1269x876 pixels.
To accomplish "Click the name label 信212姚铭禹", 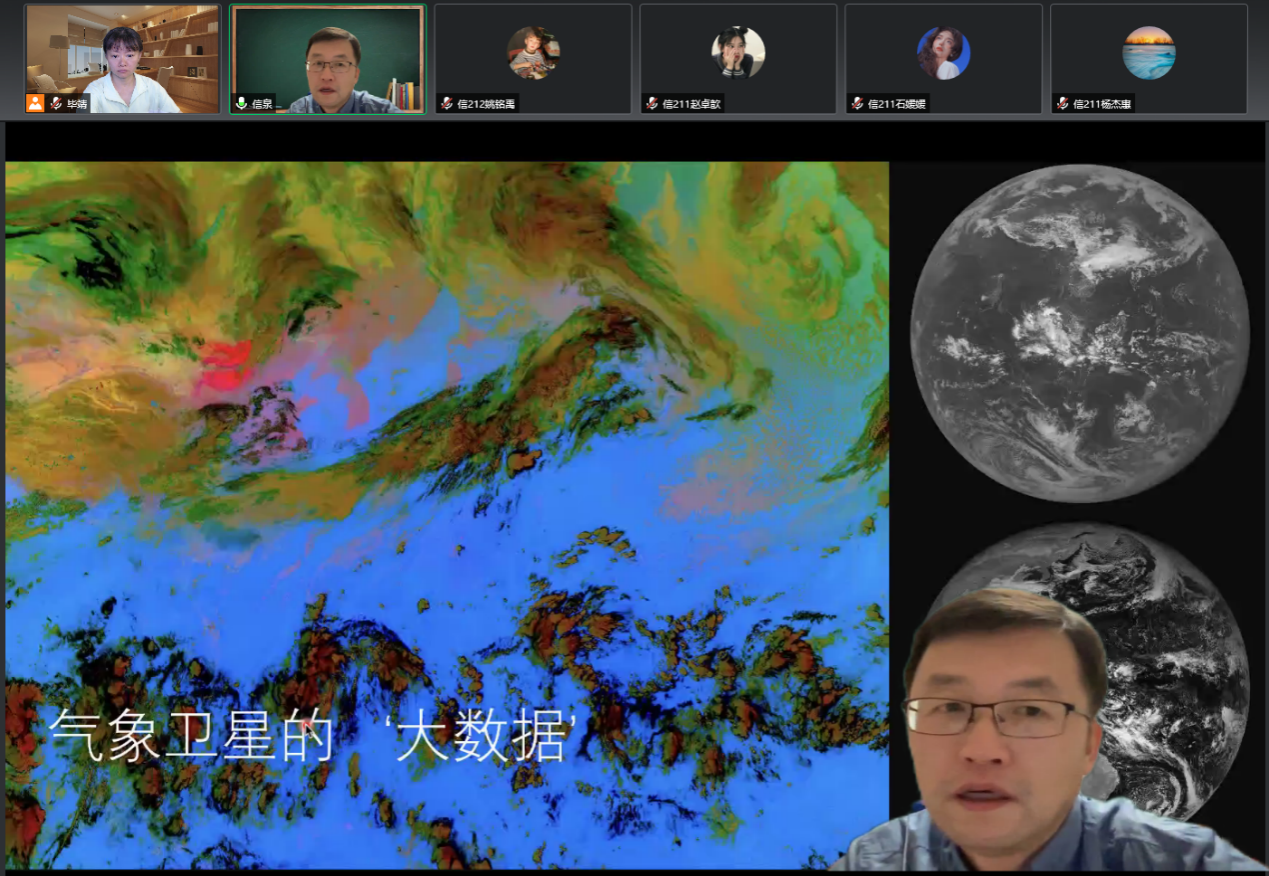I will (x=486, y=103).
